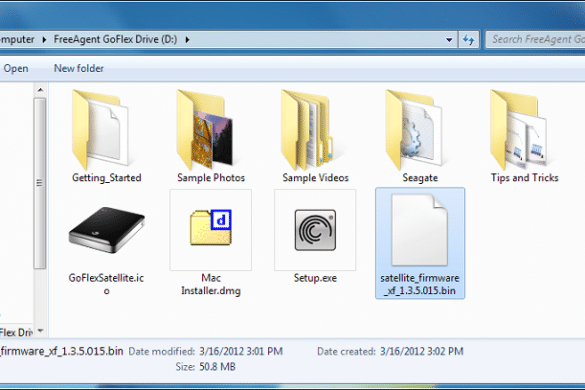This screenshot has height=390, width=585.
Task: Click Date created value 3/16/2012 3:02 PM
Action: tap(422, 352)
